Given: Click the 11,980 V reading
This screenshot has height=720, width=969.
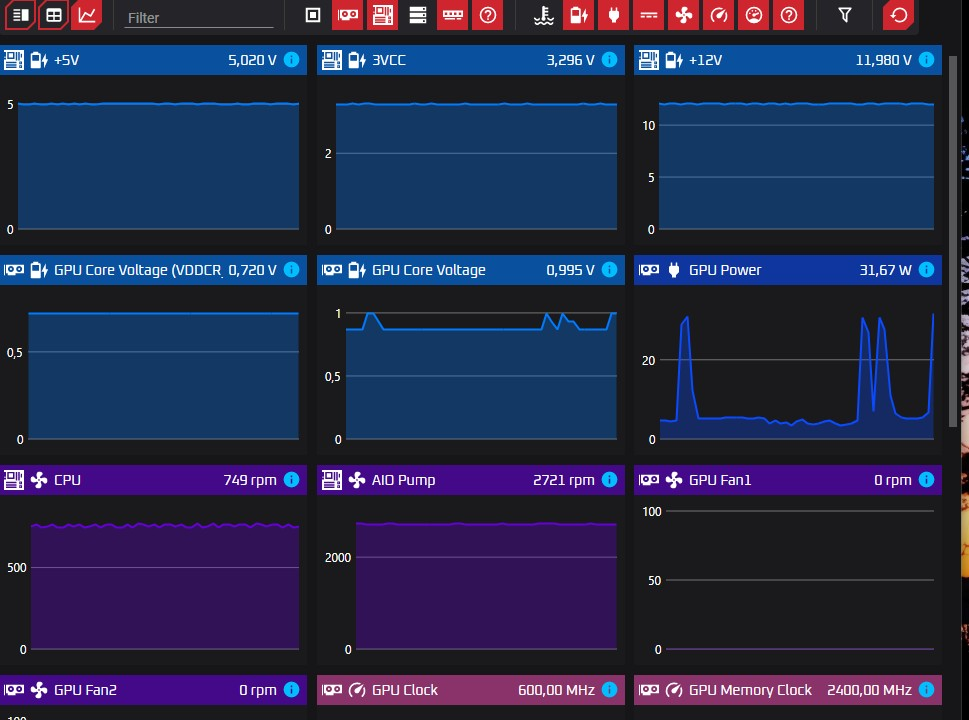Looking at the screenshot, I should tap(884, 60).
